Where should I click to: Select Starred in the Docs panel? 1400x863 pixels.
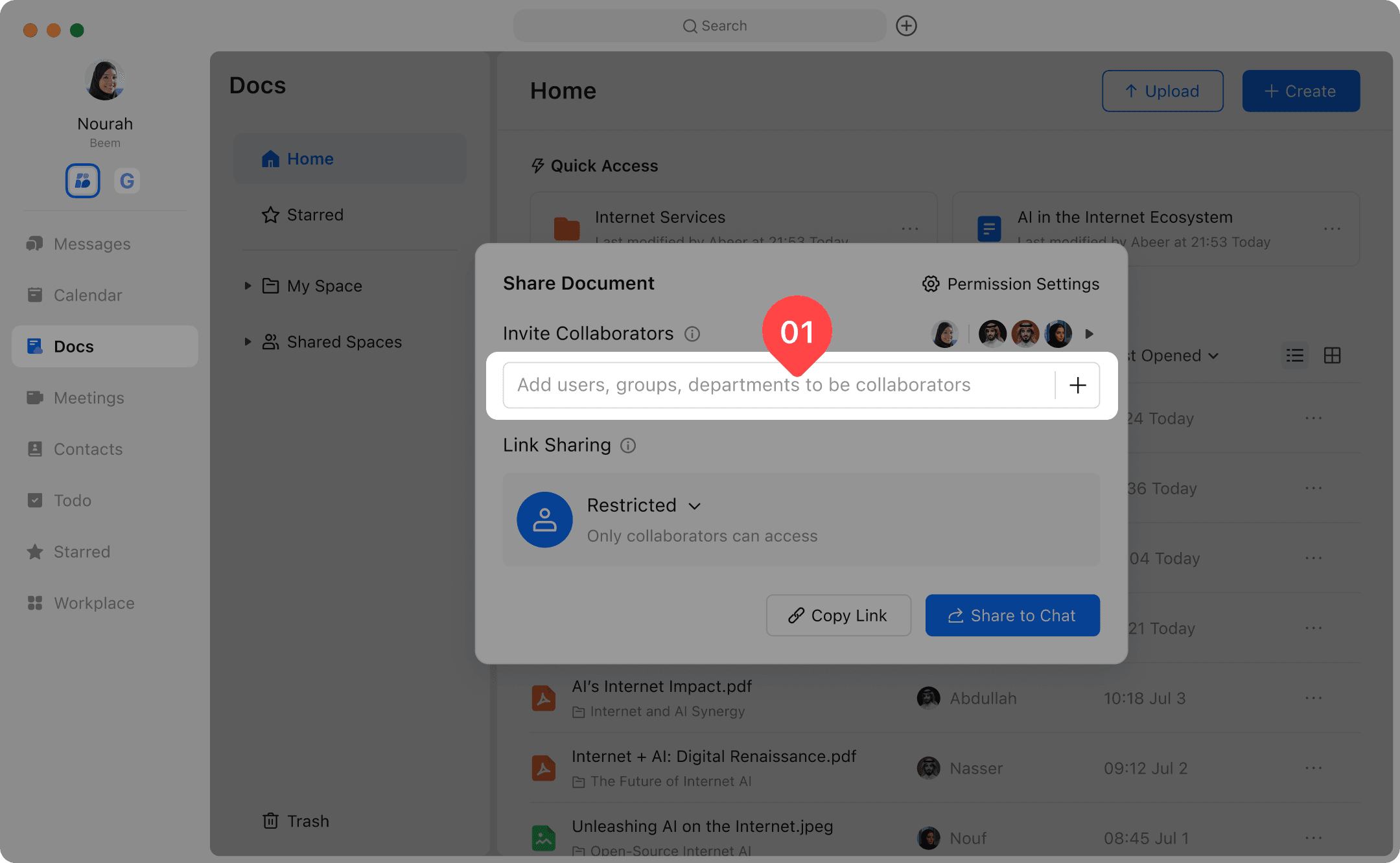[x=314, y=214]
